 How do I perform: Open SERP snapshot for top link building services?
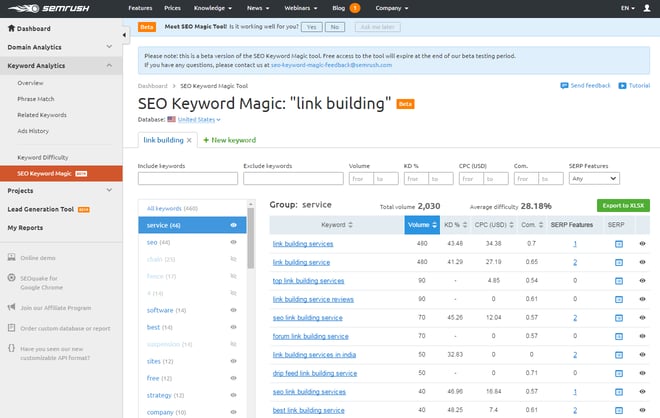[x=619, y=281]
